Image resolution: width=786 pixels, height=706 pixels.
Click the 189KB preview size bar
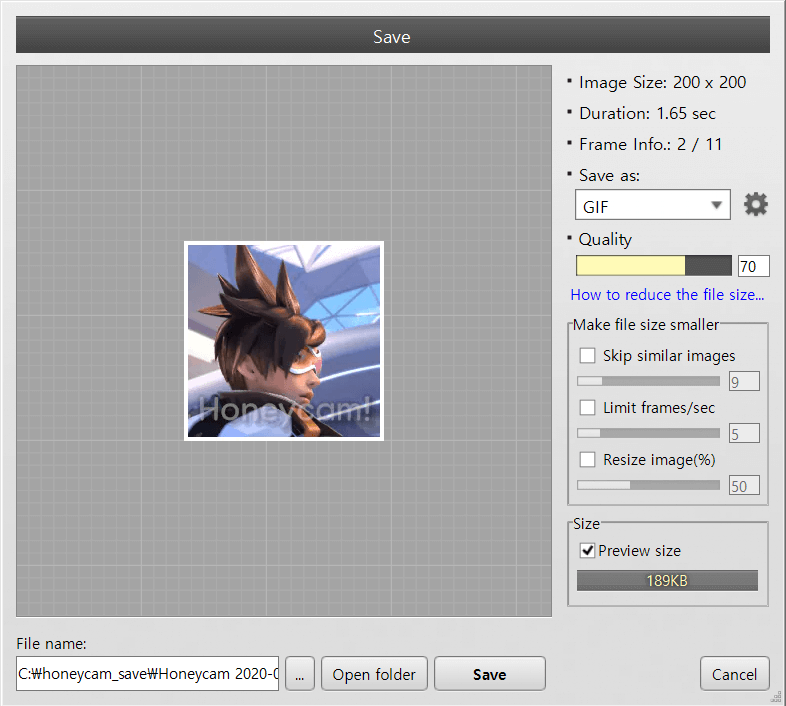pyautogui.click(x=667, y=581)
